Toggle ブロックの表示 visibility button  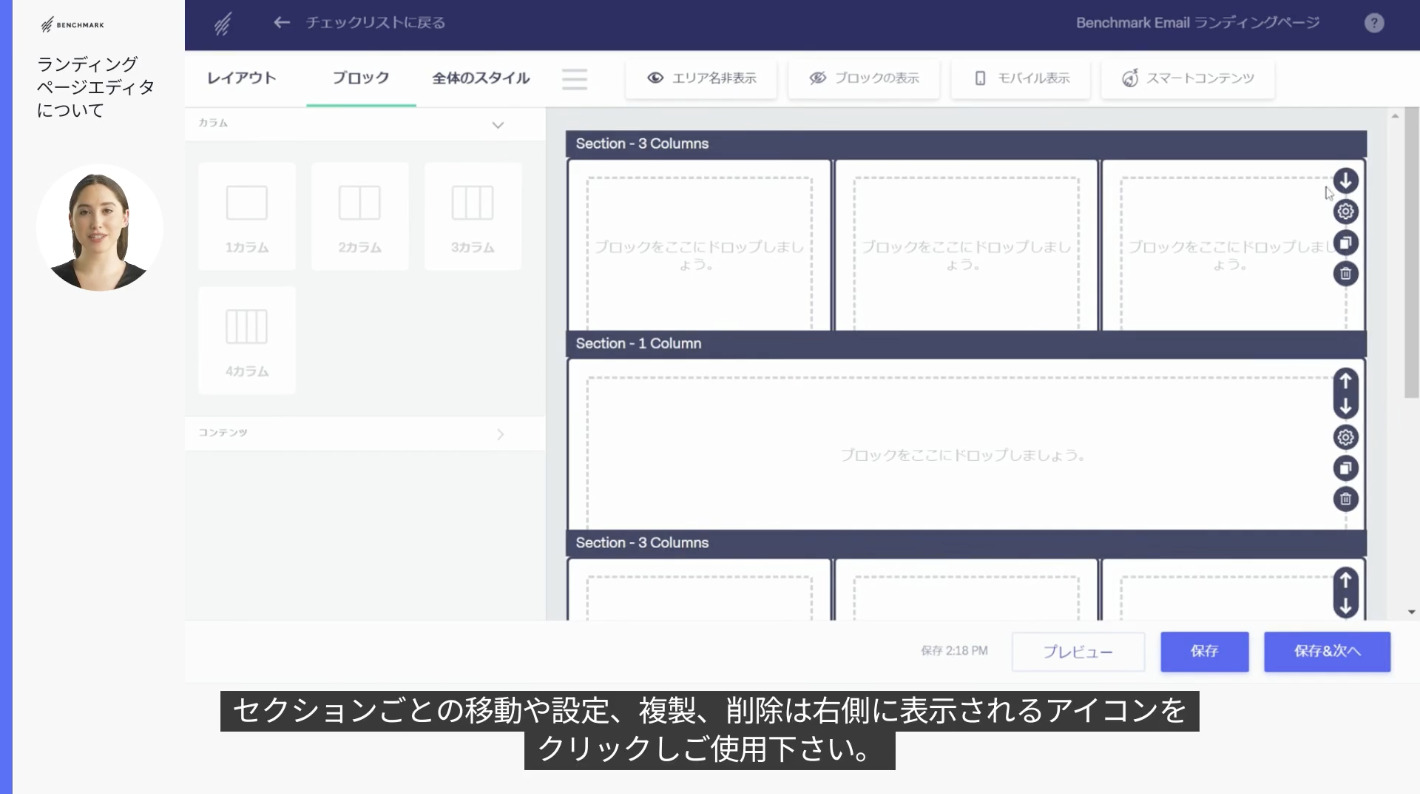pos(864,78)
